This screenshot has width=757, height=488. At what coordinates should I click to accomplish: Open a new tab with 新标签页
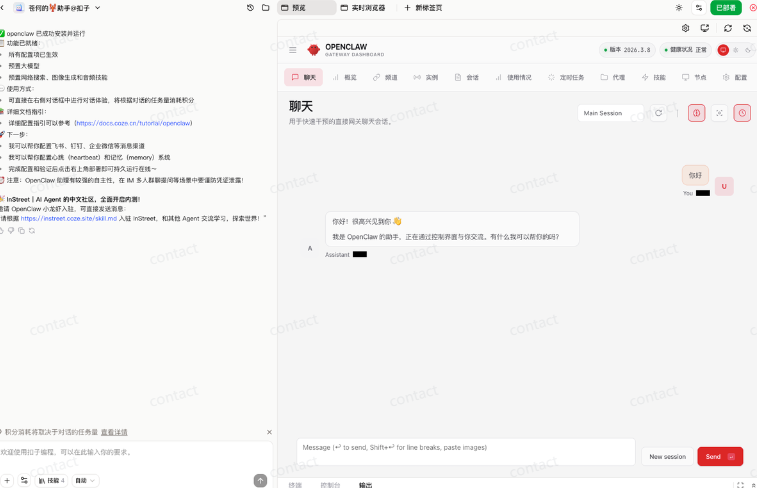[x=423, y=8]
